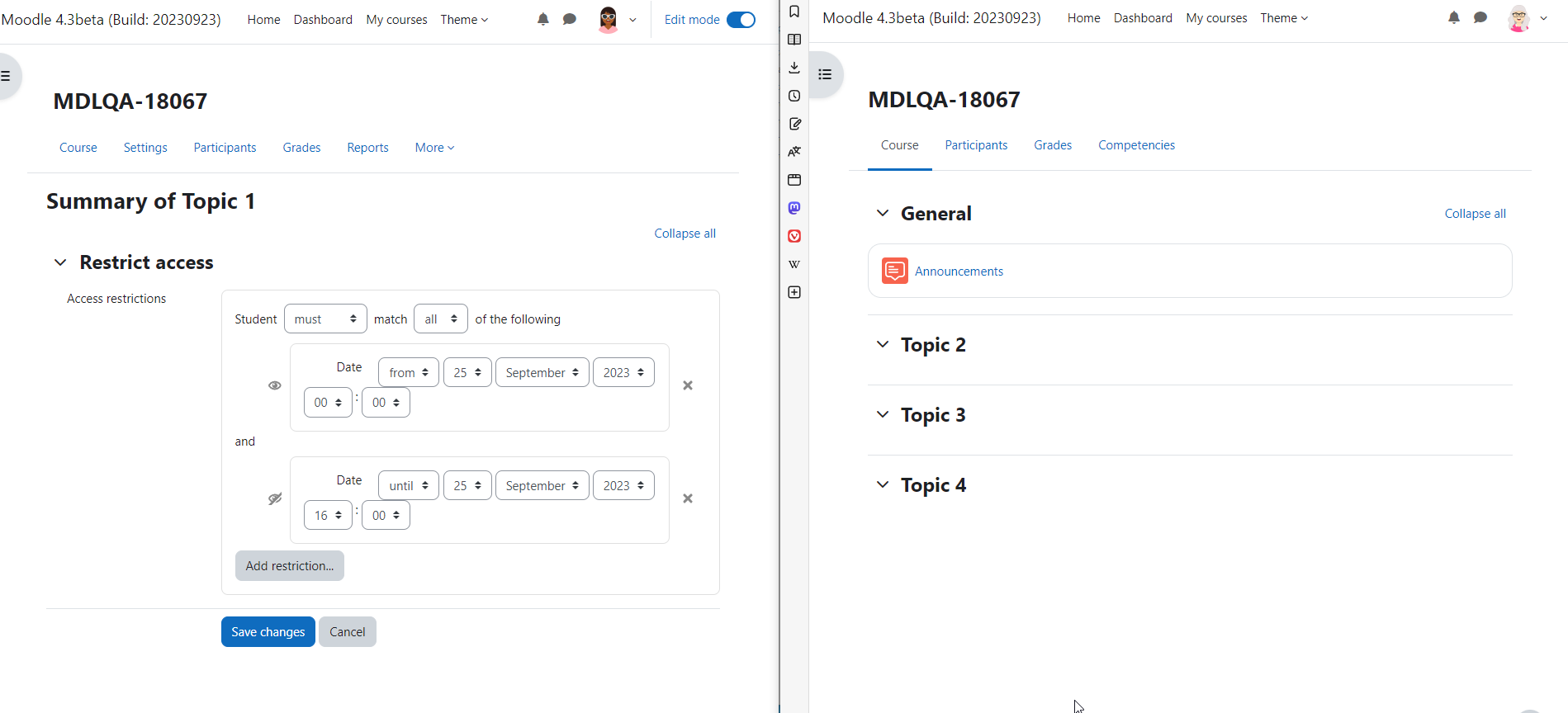This screenshot has height=713, width=1568.
Task: Open the Wikipedia web panel
Action: tap(794, 264)
